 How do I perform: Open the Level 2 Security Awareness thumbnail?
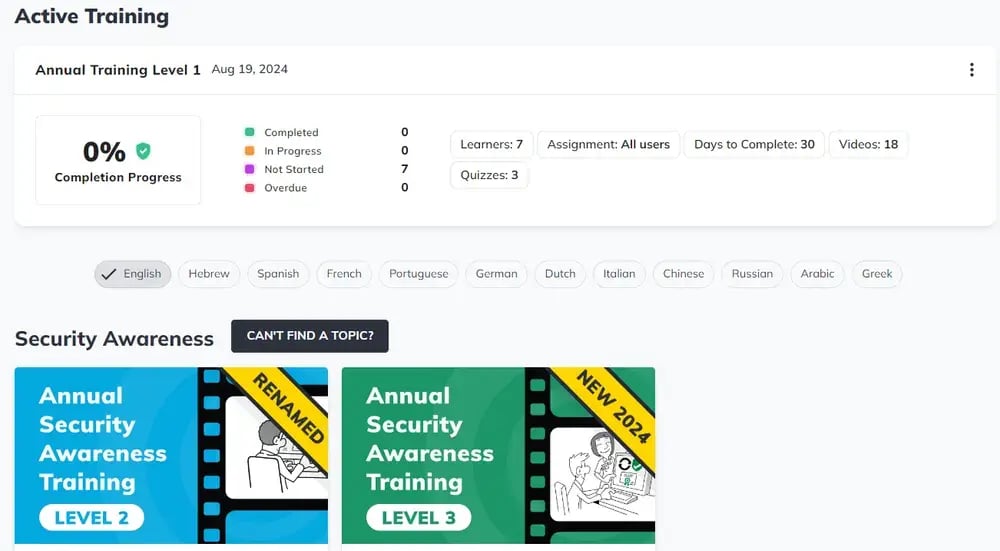[171, 455]
